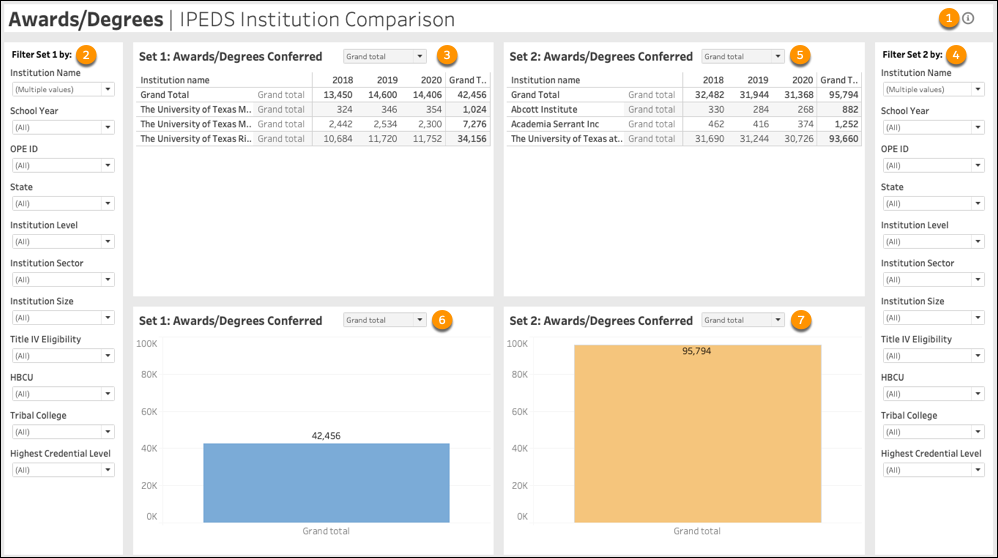Click Grand Total row label in Set 2 table
The height and width of the screenshot is (558, 998).
[535, 95]
